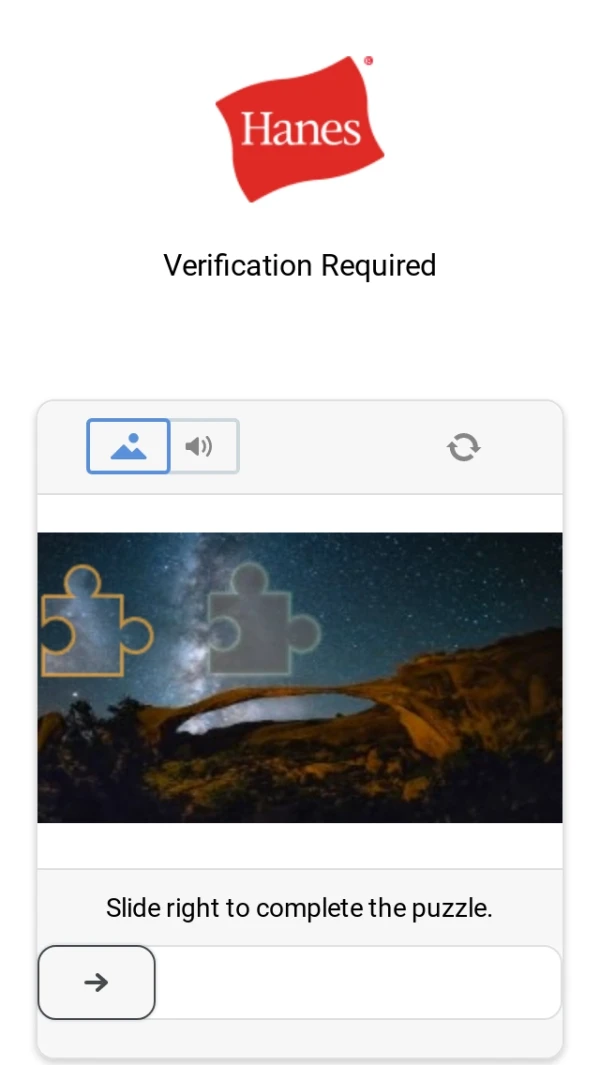
Task: Switch to the audio challenge speaker icon
Action: point(199,446)
